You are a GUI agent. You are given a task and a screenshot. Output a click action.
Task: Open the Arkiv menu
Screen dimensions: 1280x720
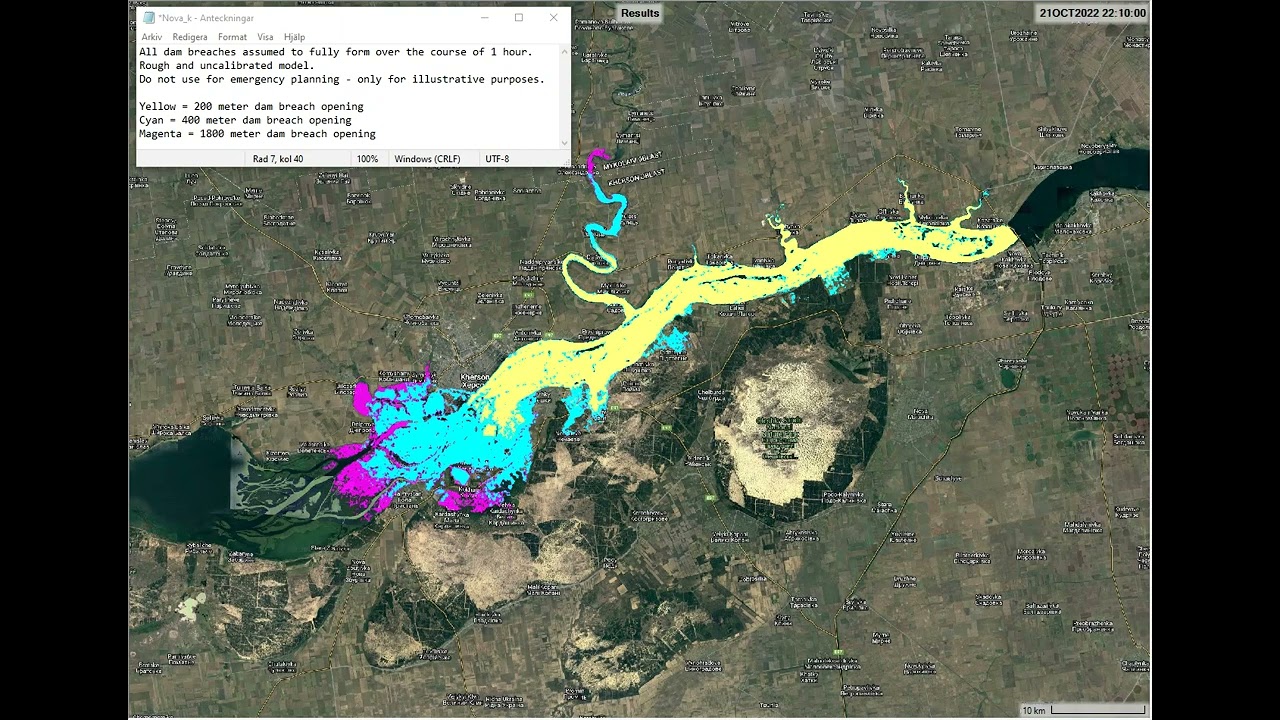point(151,37)
